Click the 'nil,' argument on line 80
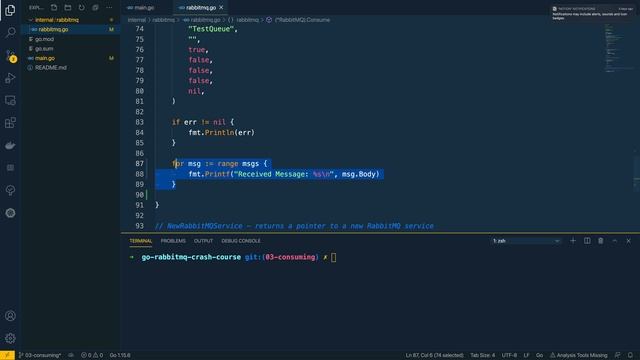640x360 pixels. pyautogui.click(x=196, y=91)
